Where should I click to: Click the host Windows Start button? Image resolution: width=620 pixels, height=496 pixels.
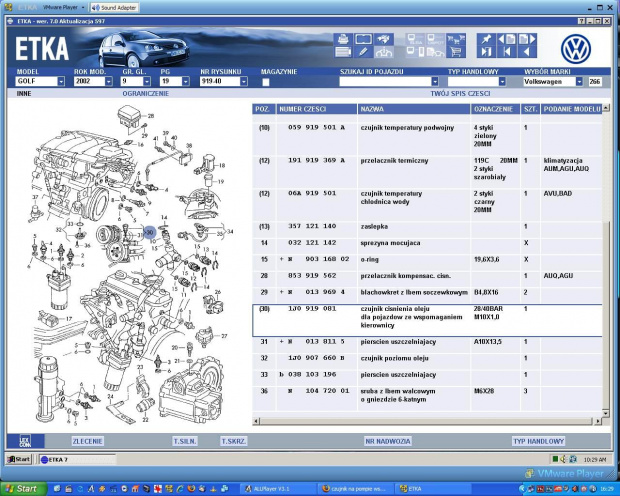tap(23, 489)
